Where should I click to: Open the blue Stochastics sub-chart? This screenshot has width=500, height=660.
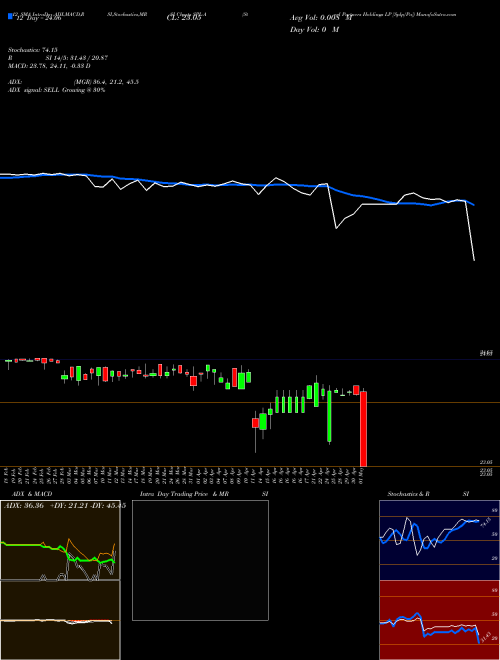click(x=439, y=540)
